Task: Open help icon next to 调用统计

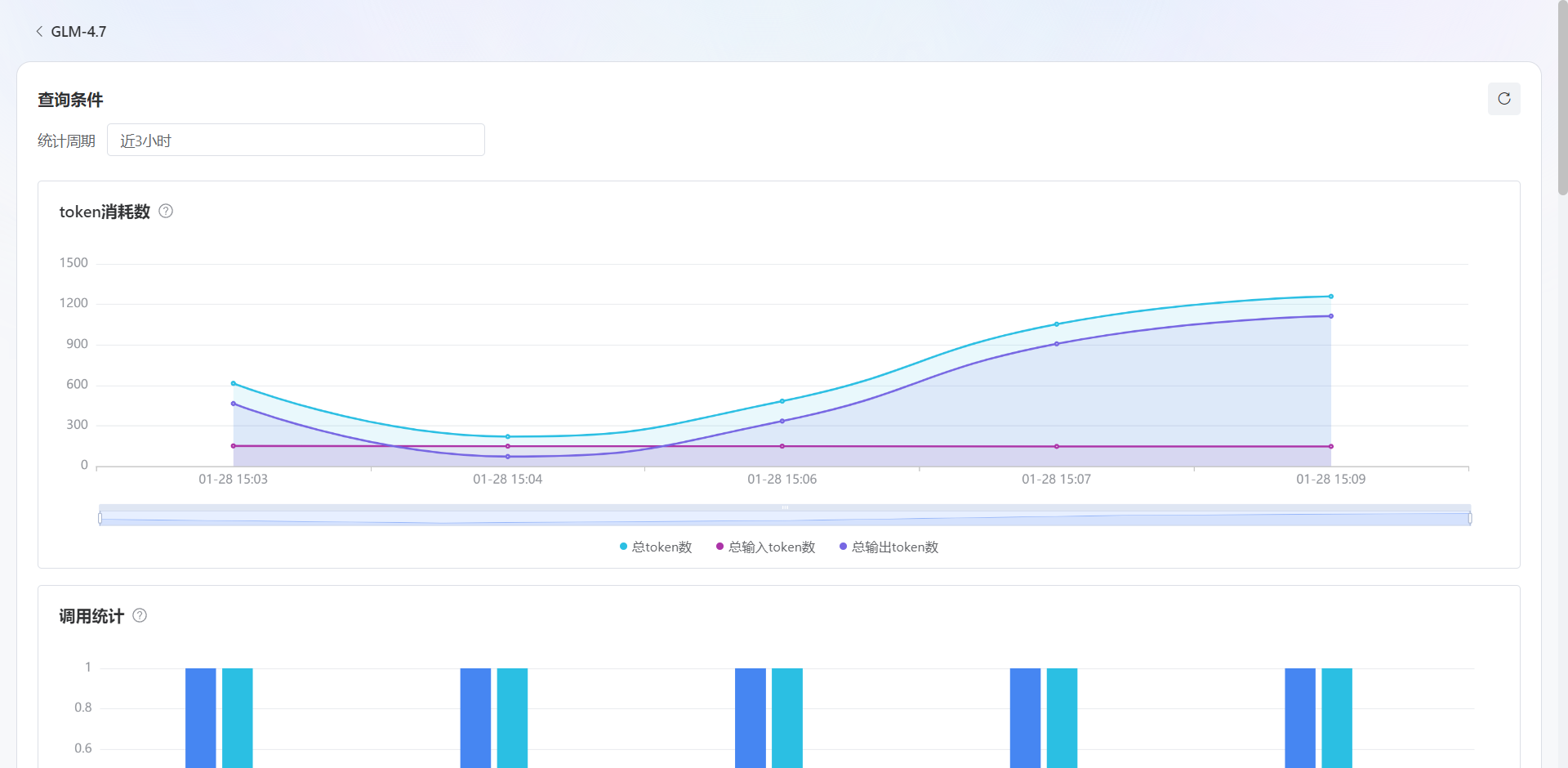Action: click(x=140, y=616)
